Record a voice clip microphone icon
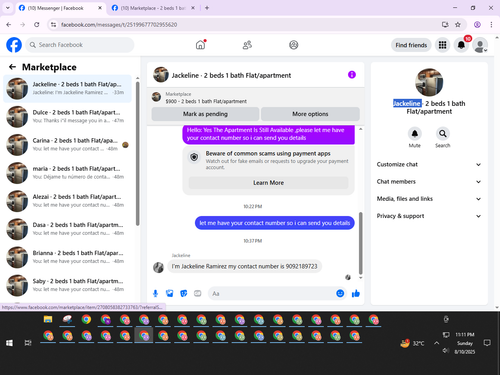This screenshot has height=375, width=500. (155, 293)
